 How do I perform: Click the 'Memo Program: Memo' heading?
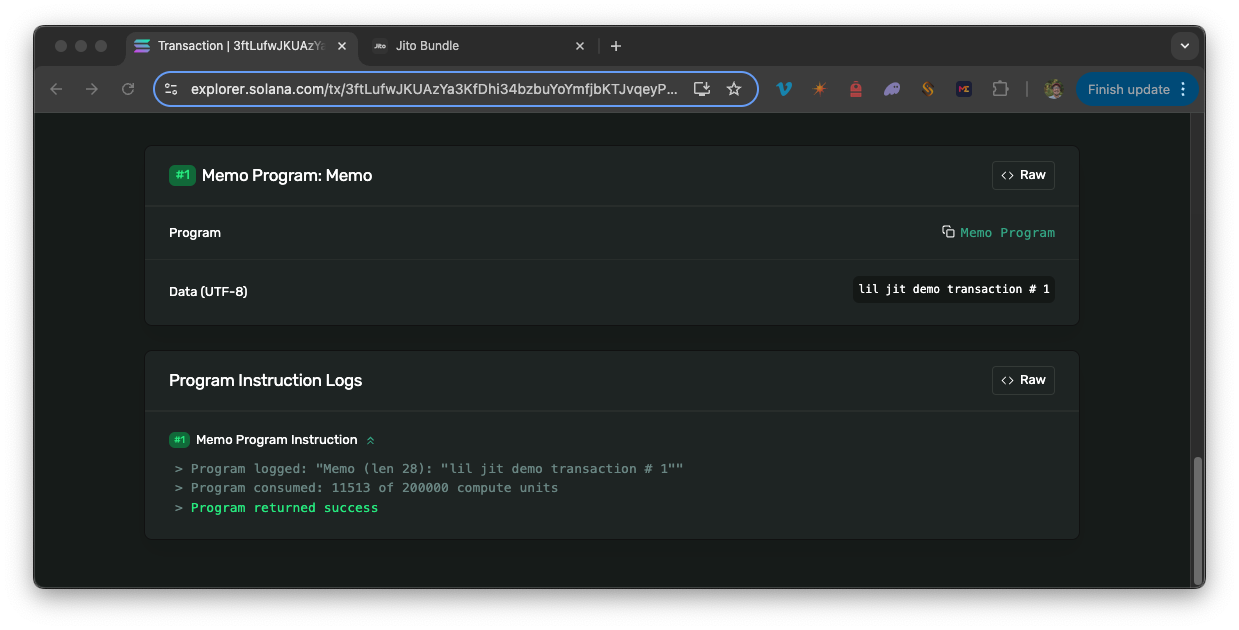287,175
